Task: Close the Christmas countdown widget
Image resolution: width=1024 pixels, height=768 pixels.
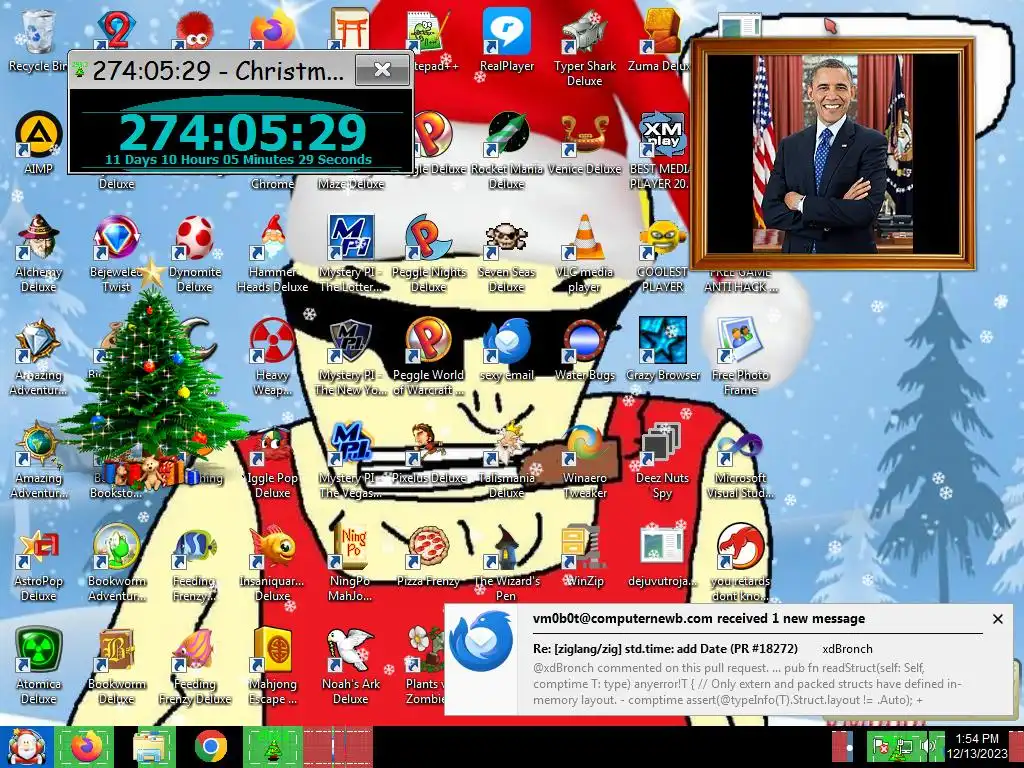Action: tap(383, 70)
